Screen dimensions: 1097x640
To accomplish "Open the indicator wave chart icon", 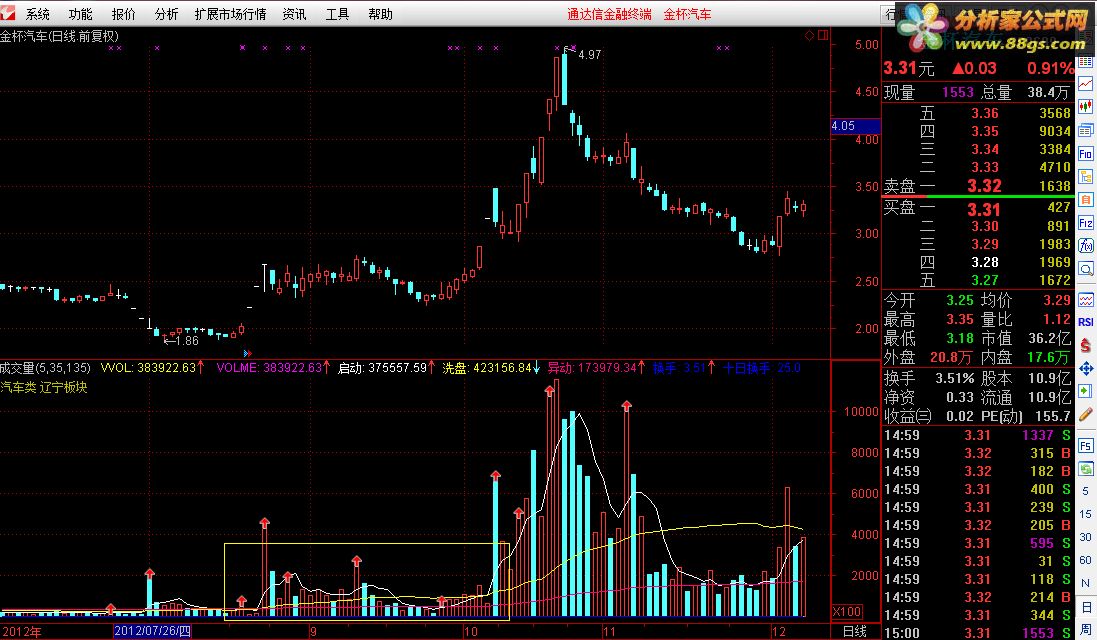I will coord(1086,300).
